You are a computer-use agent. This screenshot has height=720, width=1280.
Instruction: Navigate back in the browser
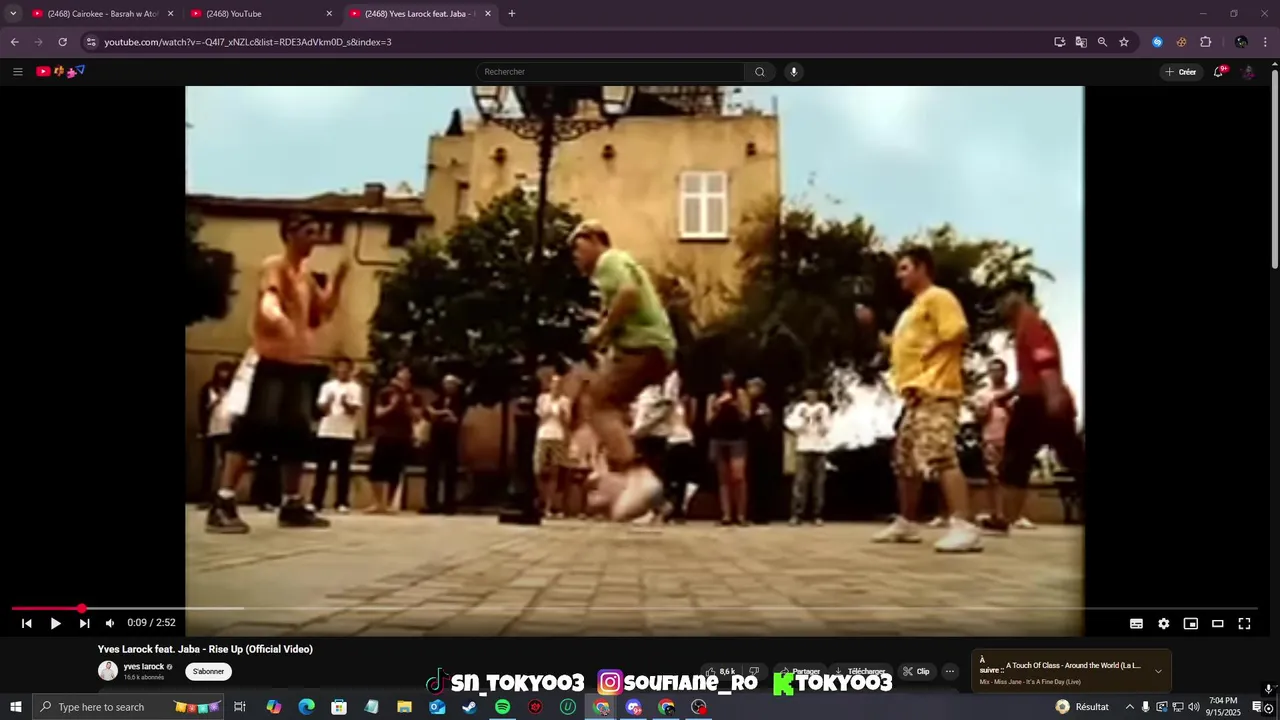(14, 42)
